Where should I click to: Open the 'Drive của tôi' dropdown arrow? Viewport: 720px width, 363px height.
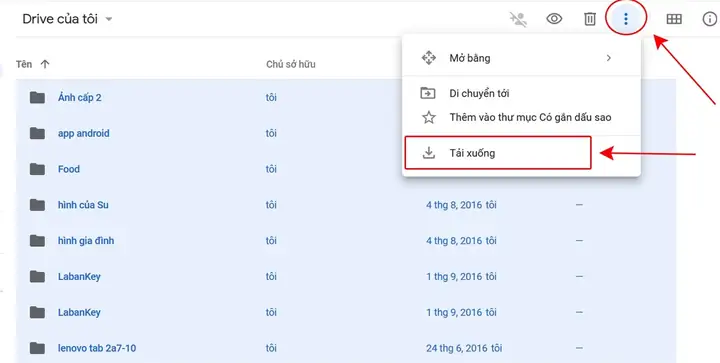[x=109, y=19]
